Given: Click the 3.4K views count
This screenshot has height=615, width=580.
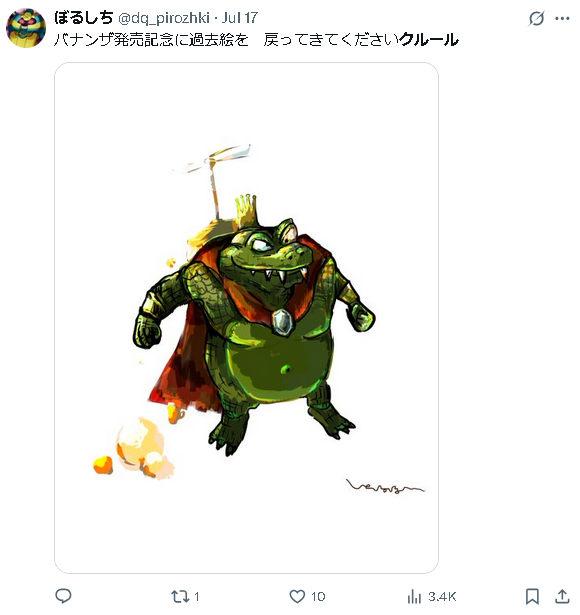Looking at the screenshot, I should (x=442, y=597).
